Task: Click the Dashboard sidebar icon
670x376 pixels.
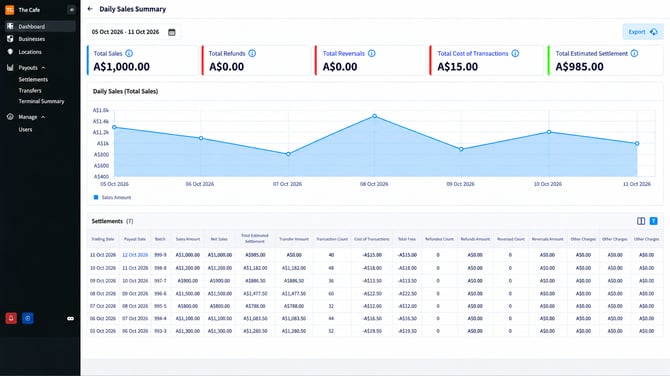Action: point(10,26)
